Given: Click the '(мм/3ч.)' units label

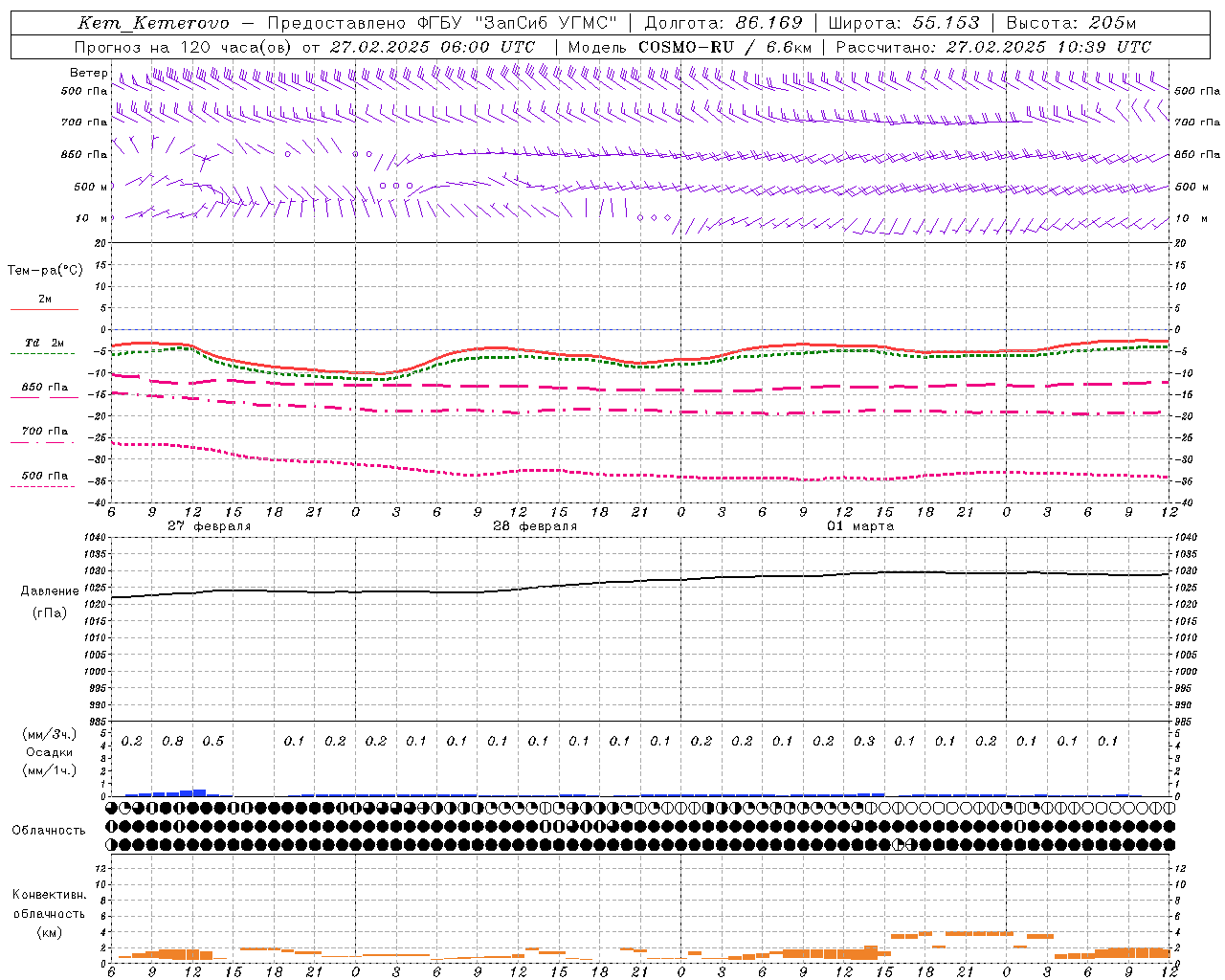Looking at the screenshot, I should (x=50, y=734).
